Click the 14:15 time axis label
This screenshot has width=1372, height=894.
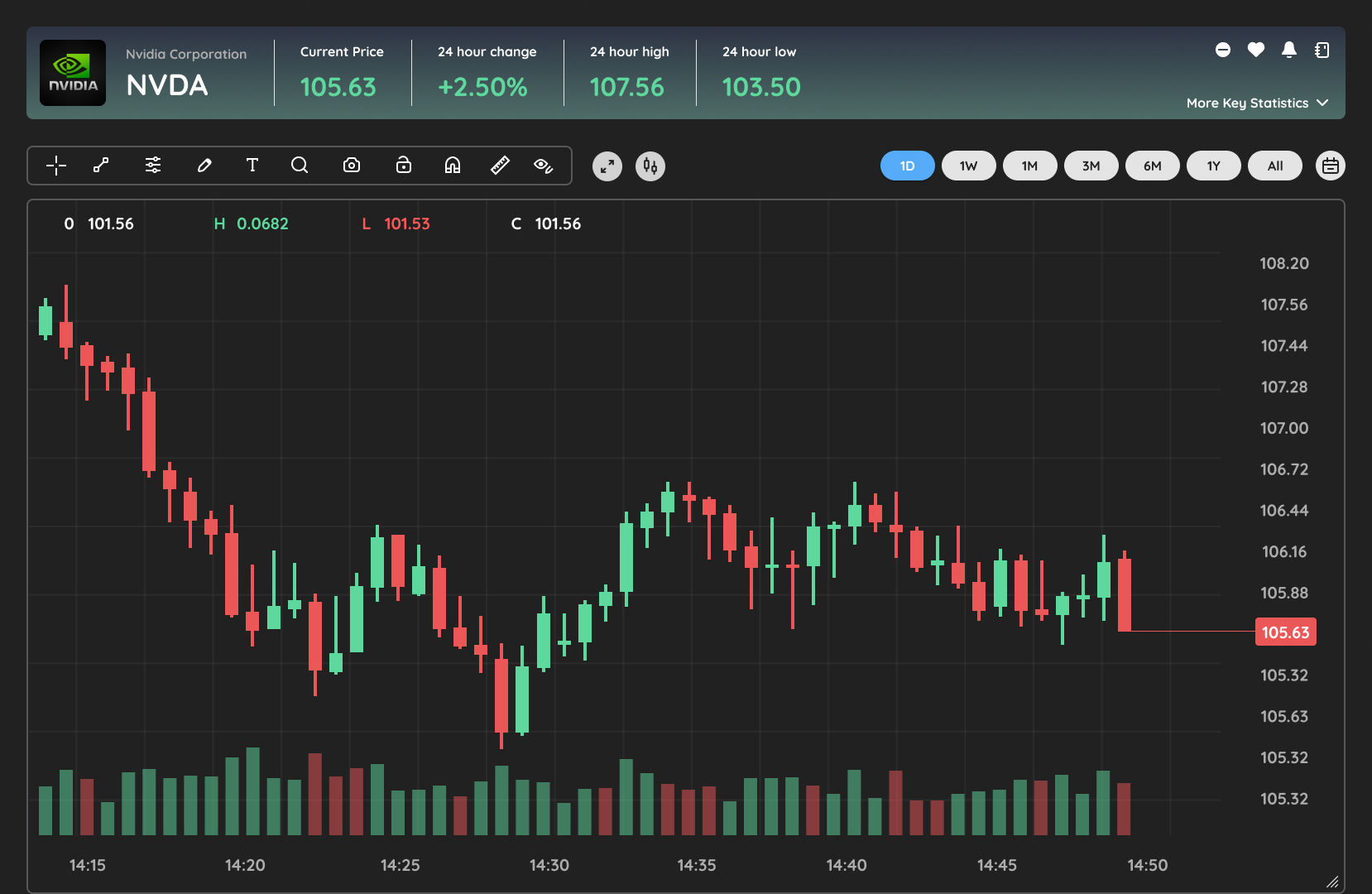pos(88,865)
